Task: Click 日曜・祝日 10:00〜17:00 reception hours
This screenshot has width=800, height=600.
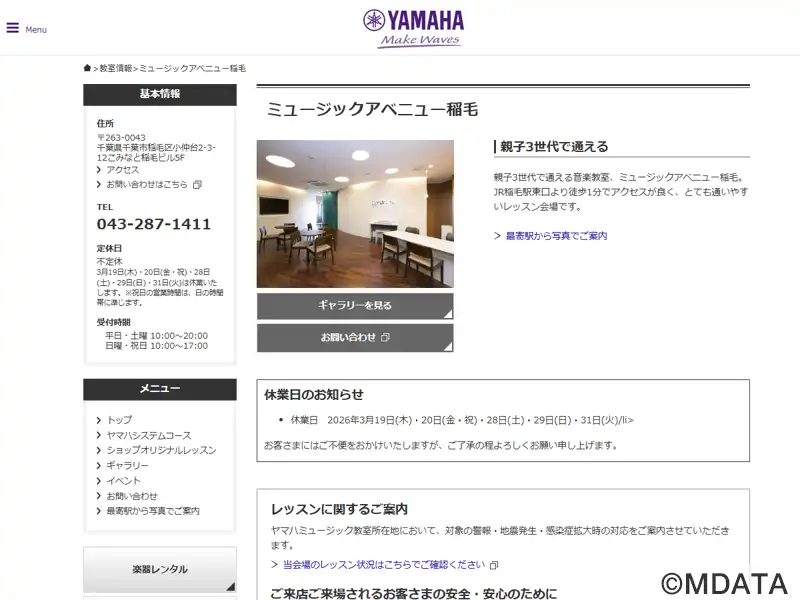Action: click(x=157, y=345)
